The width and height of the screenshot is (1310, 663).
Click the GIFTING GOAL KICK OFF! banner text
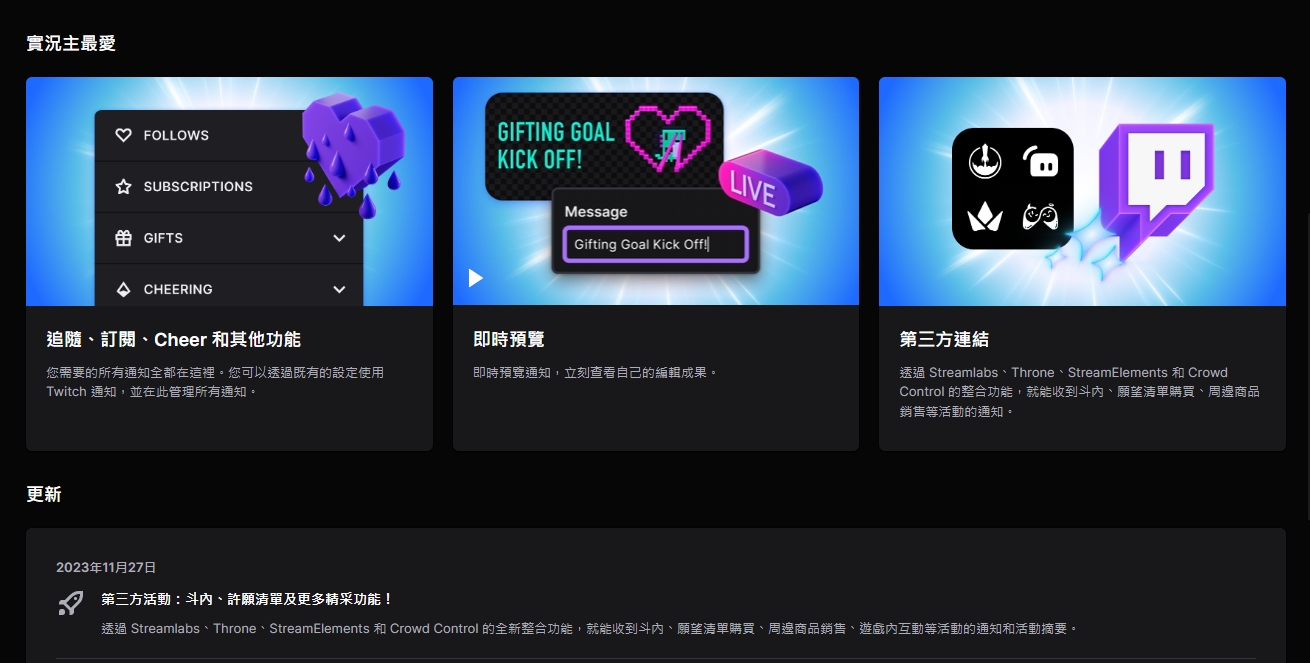coord(556,146)
